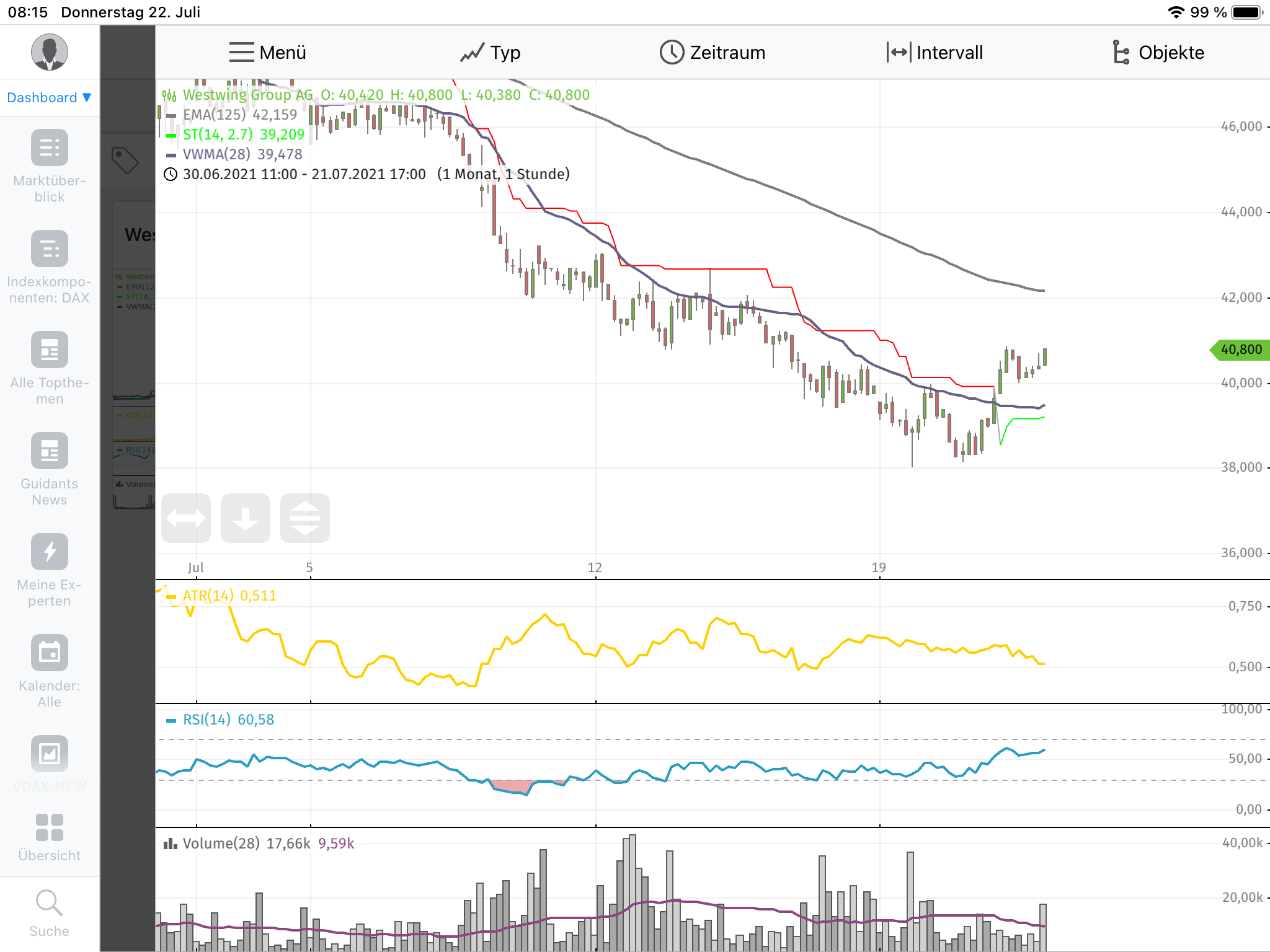Open the Marktüberblick sidebar icon
Viewport: 1270px width, 952px height.
click(x=50, y=148)
